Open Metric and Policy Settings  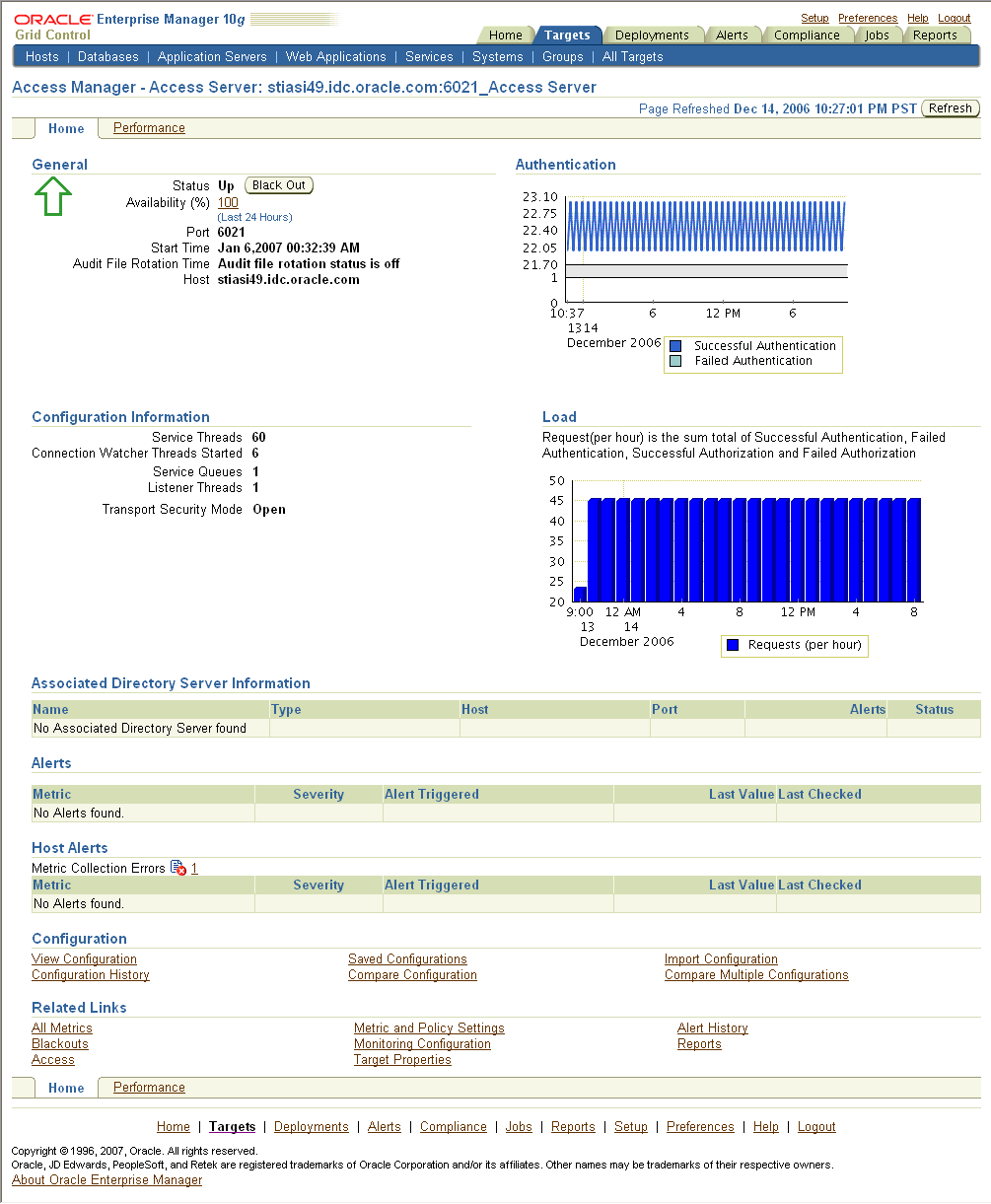click(429, 1027)
